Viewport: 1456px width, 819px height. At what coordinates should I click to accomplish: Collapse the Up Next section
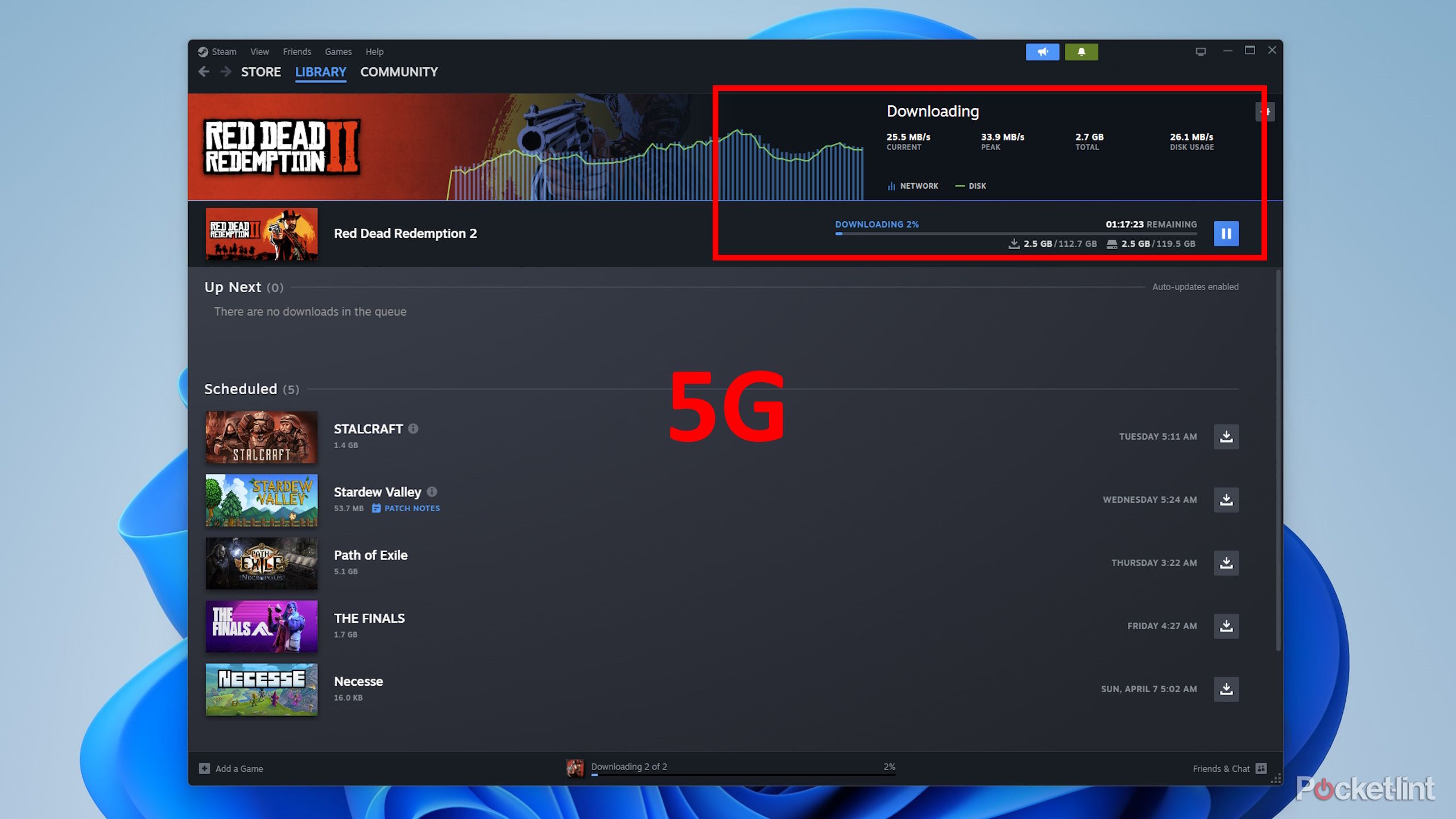[x=233, y=287]
